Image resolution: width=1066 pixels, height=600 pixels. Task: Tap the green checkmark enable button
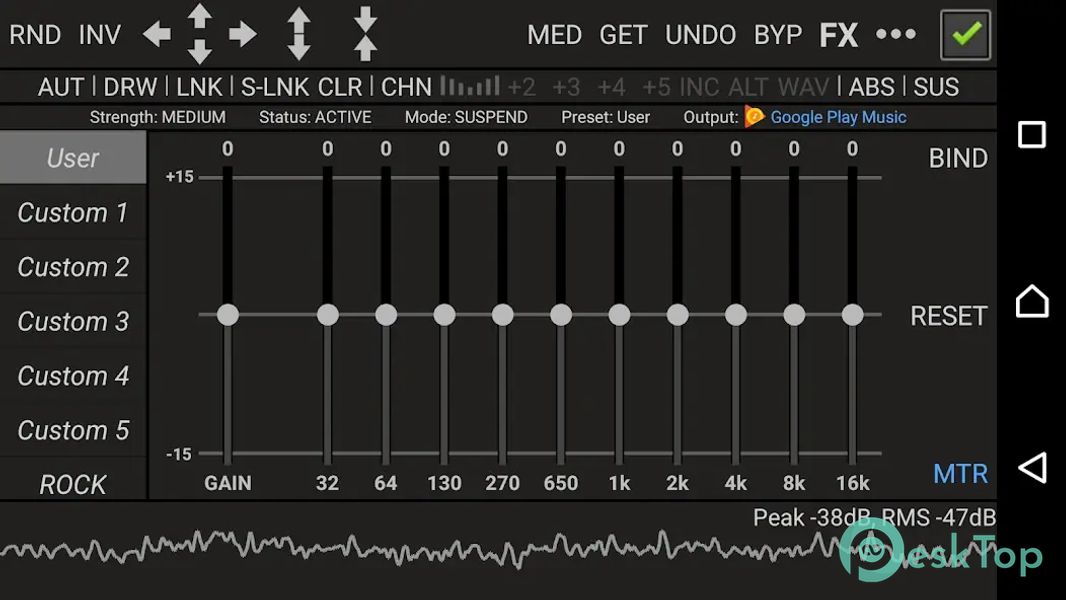tap(965, 34)
